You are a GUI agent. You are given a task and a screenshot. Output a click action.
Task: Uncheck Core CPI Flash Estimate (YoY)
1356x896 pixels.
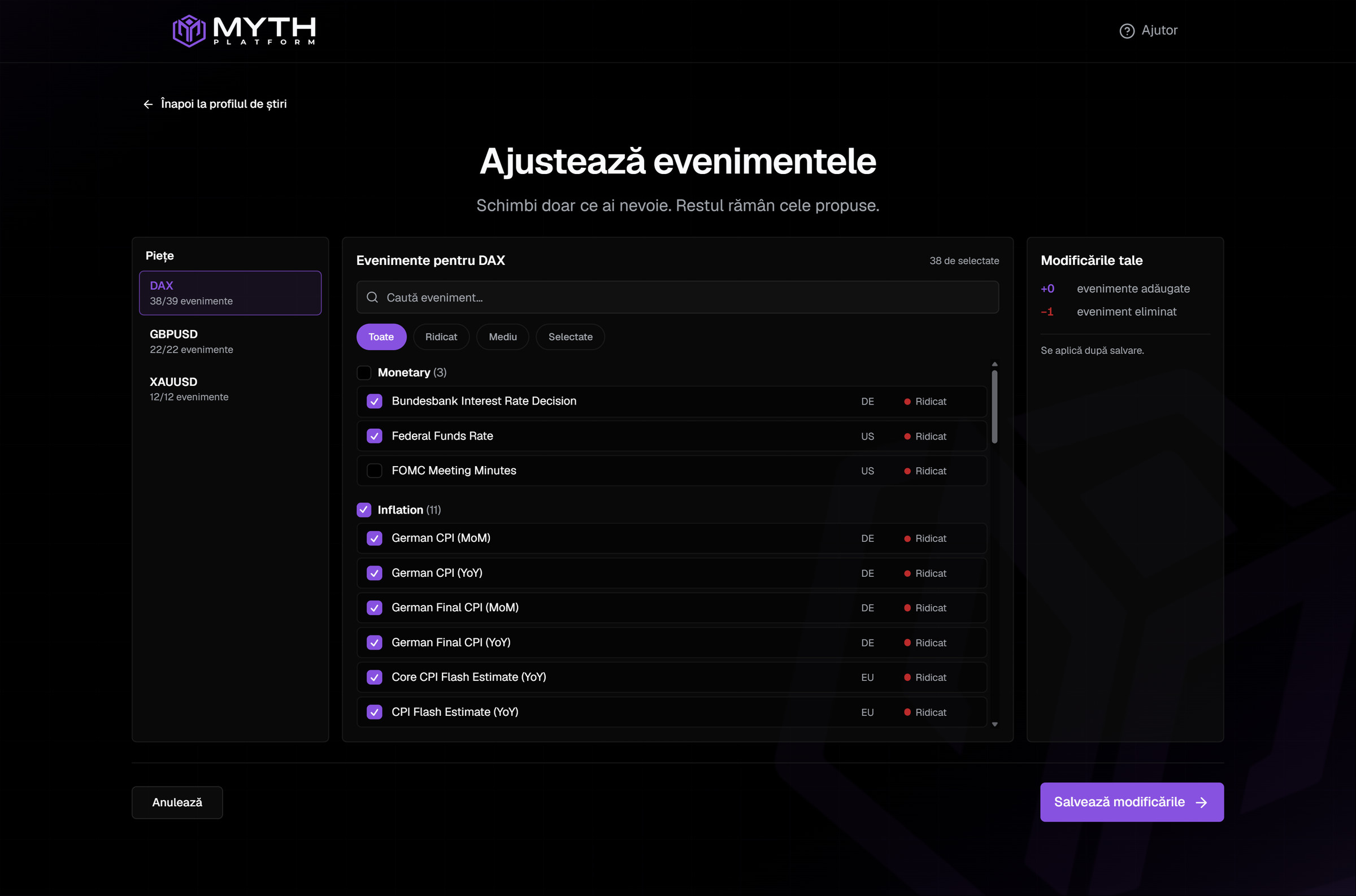tap(374, 677)
